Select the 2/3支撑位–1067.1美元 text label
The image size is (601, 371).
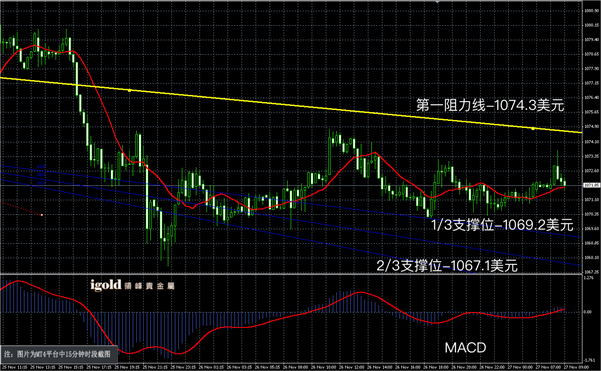point(447,266)
